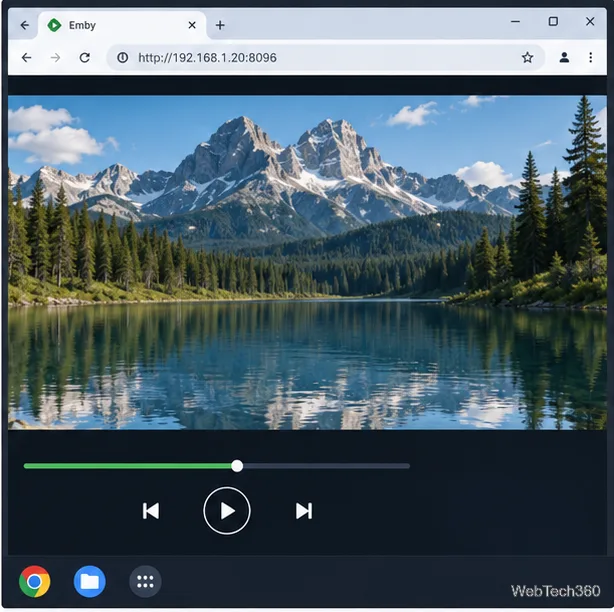
Task: Click the tab search back arrow in the tab strip
Action: pyautogui.click(x=25, y=25)
